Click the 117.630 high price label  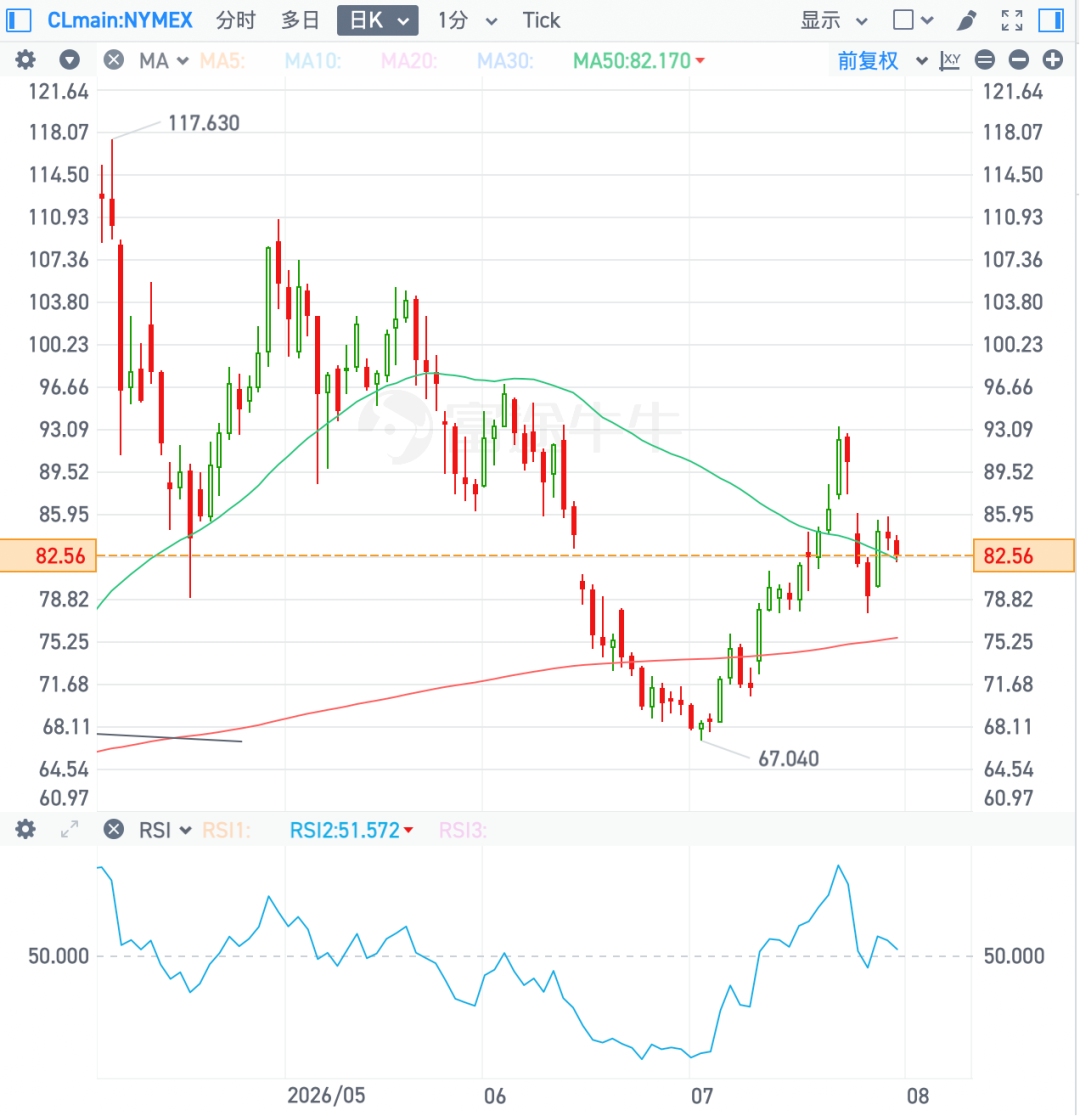(204, 123)
